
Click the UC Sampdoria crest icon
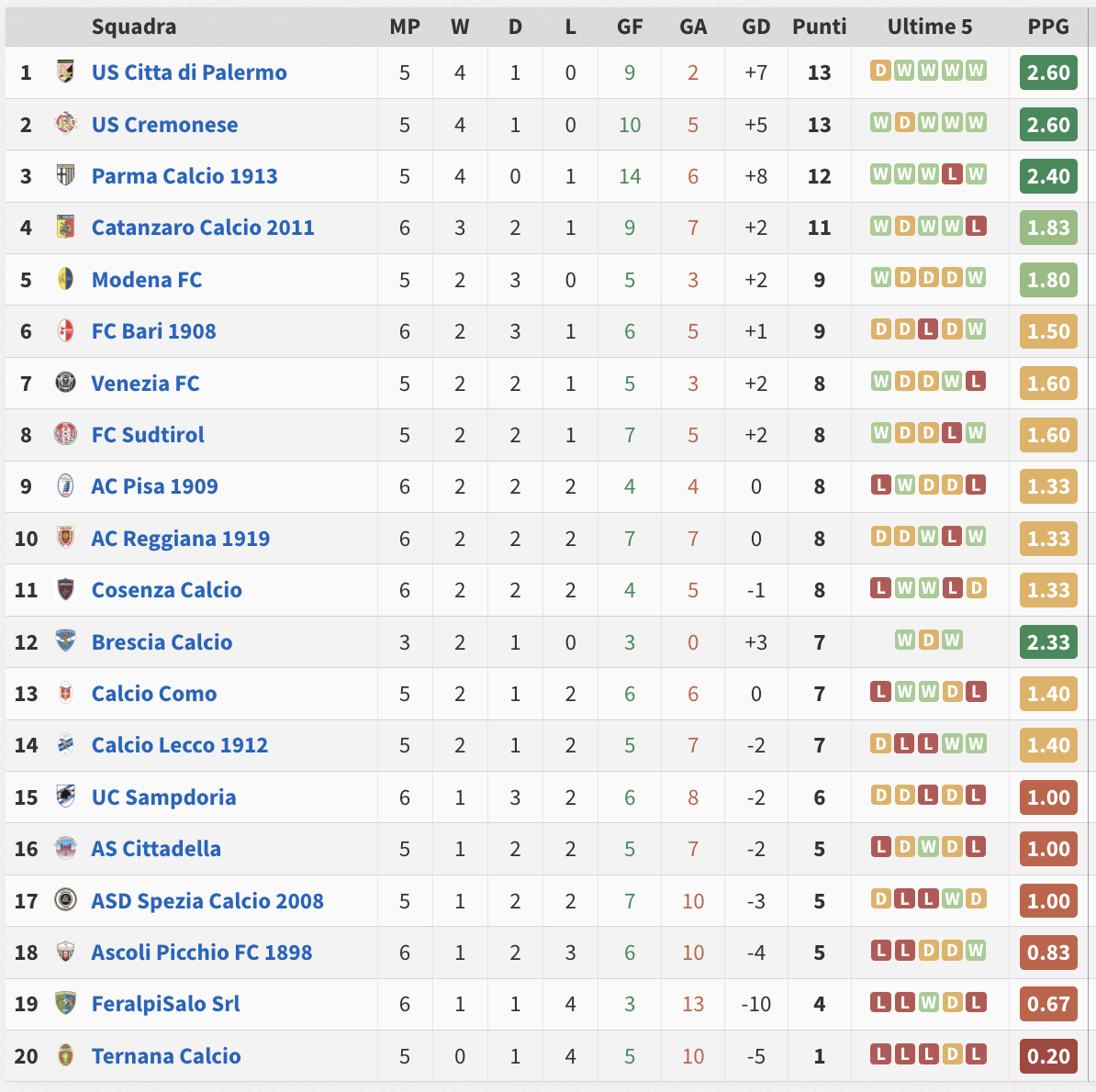pyautogui.click(x=65, y=796)
